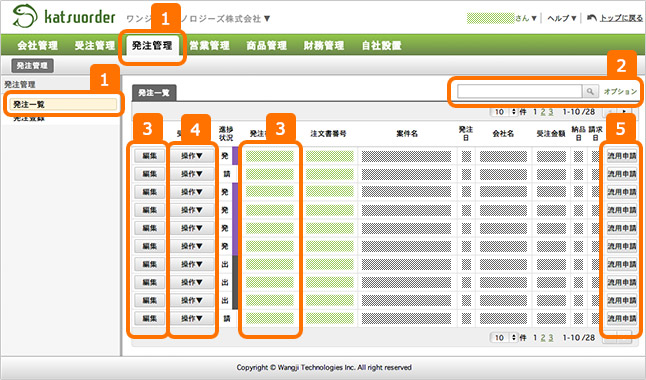Click 流用申請 button in the fourth row
This screenshot has width=646, height=380.
click(622, 210)
